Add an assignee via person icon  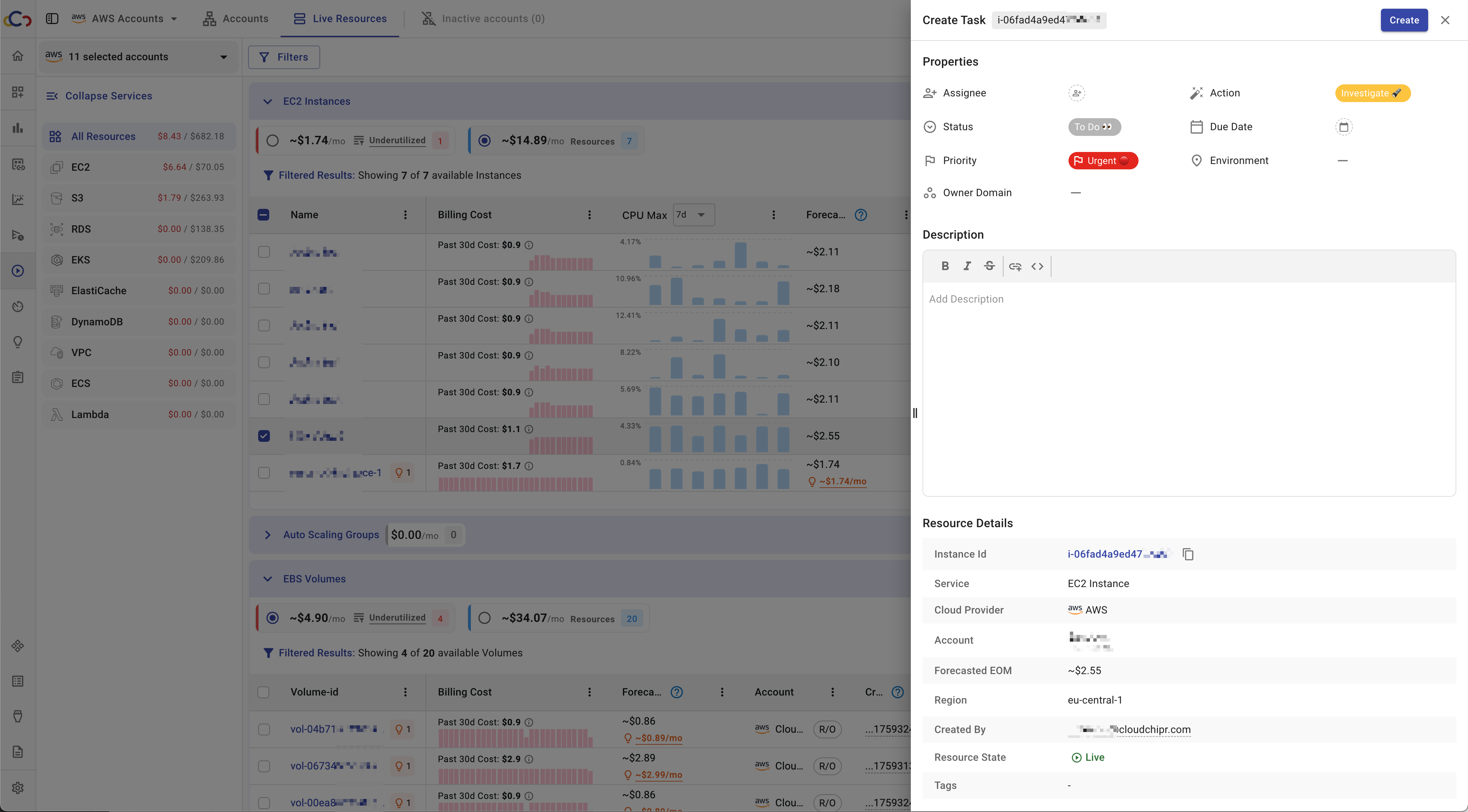click(x=1076, y=93)
